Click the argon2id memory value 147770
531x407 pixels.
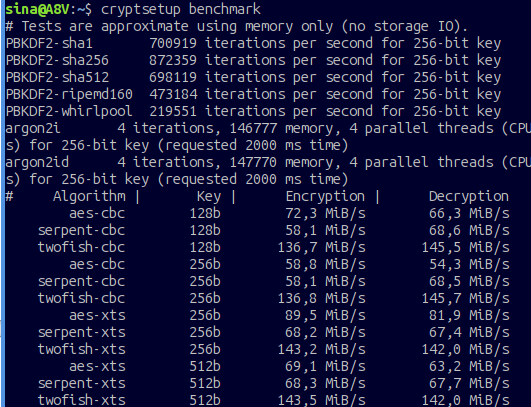click(253, 163)
